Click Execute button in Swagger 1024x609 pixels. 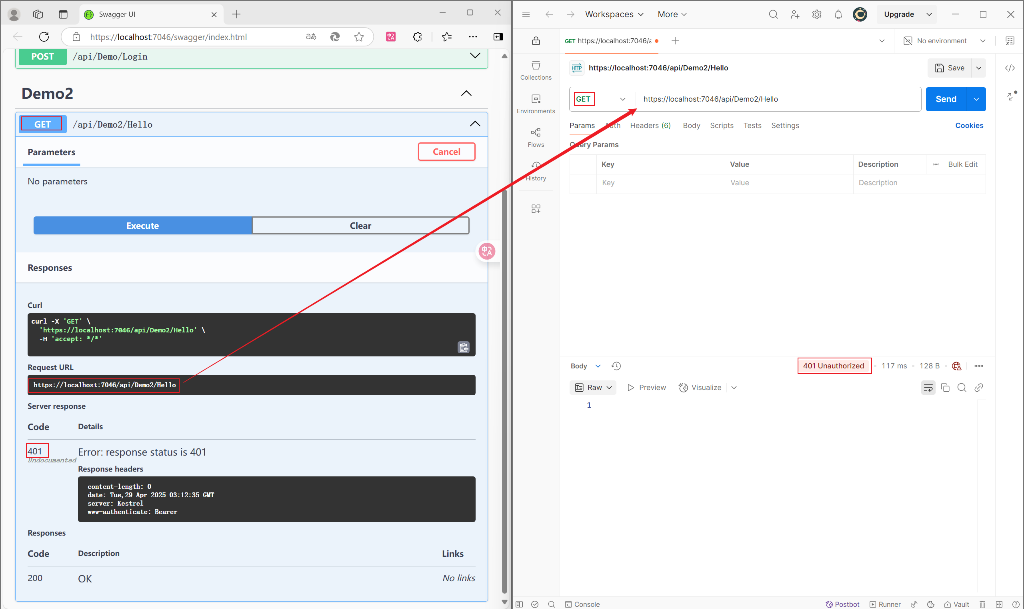[143, 226]
